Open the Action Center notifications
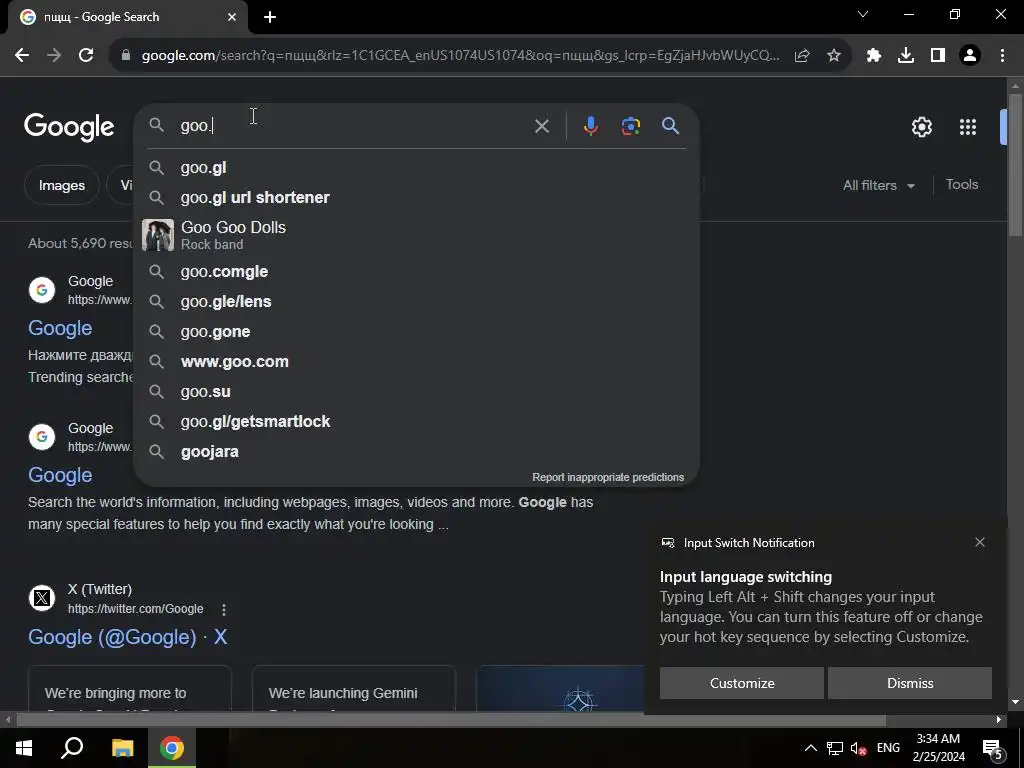The width and height of the screenshot is (1024, 768). [x=993, y=748]
